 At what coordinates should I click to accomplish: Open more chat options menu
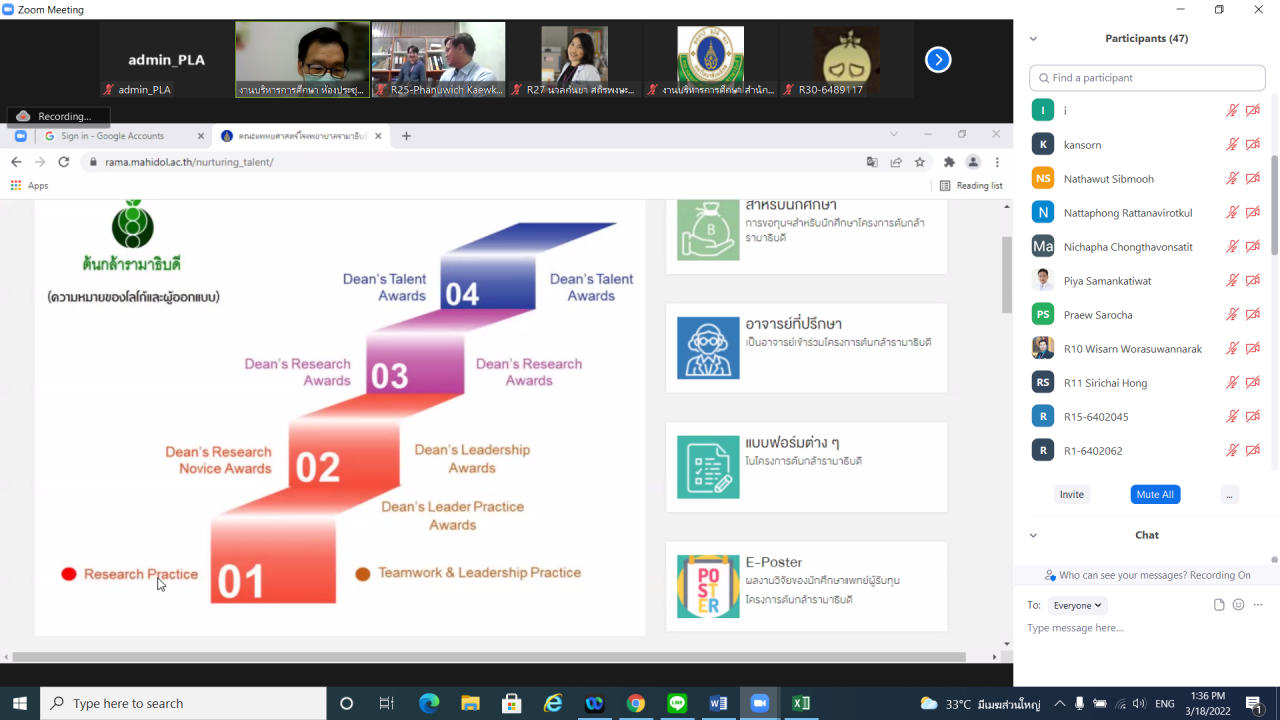tap(1258, 605)
